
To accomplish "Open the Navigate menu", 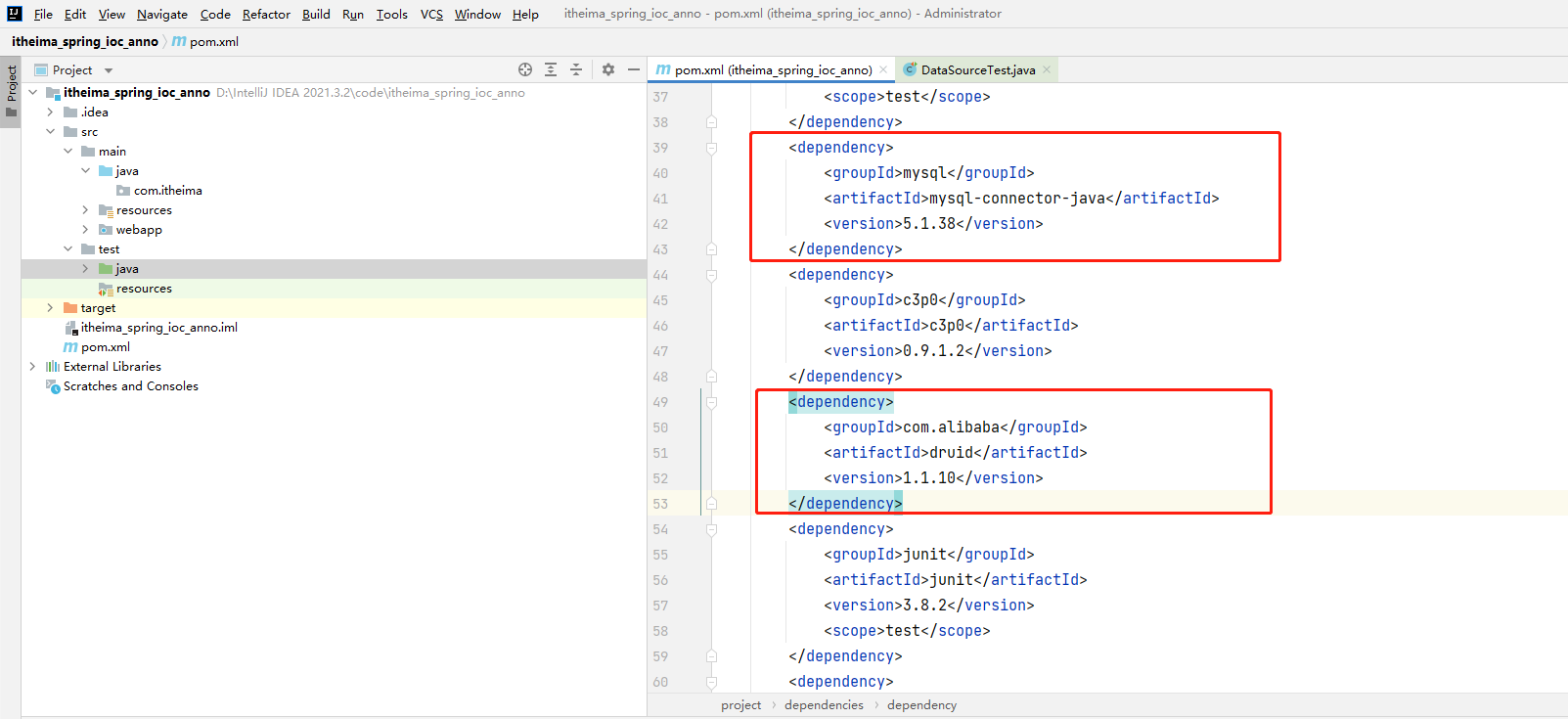I will [162, 14].
